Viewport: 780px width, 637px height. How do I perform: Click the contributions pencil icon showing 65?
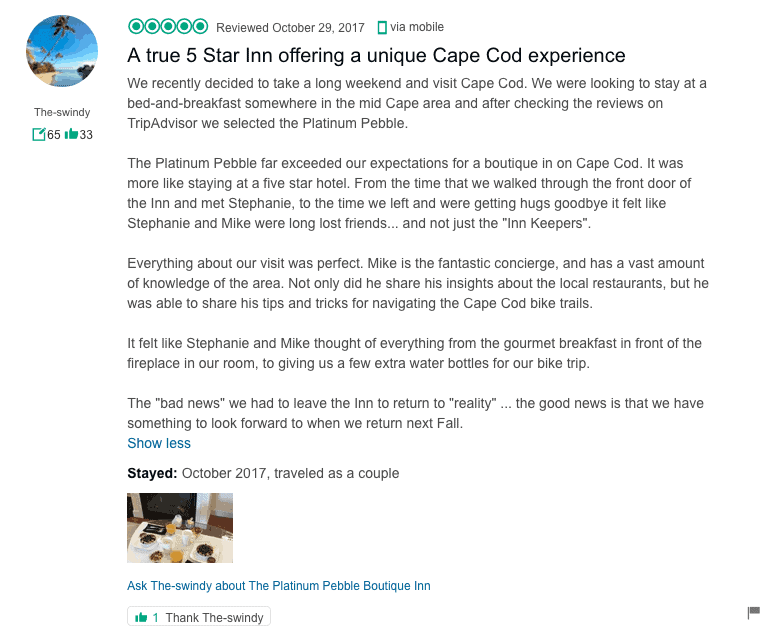[x=39, y=134]
